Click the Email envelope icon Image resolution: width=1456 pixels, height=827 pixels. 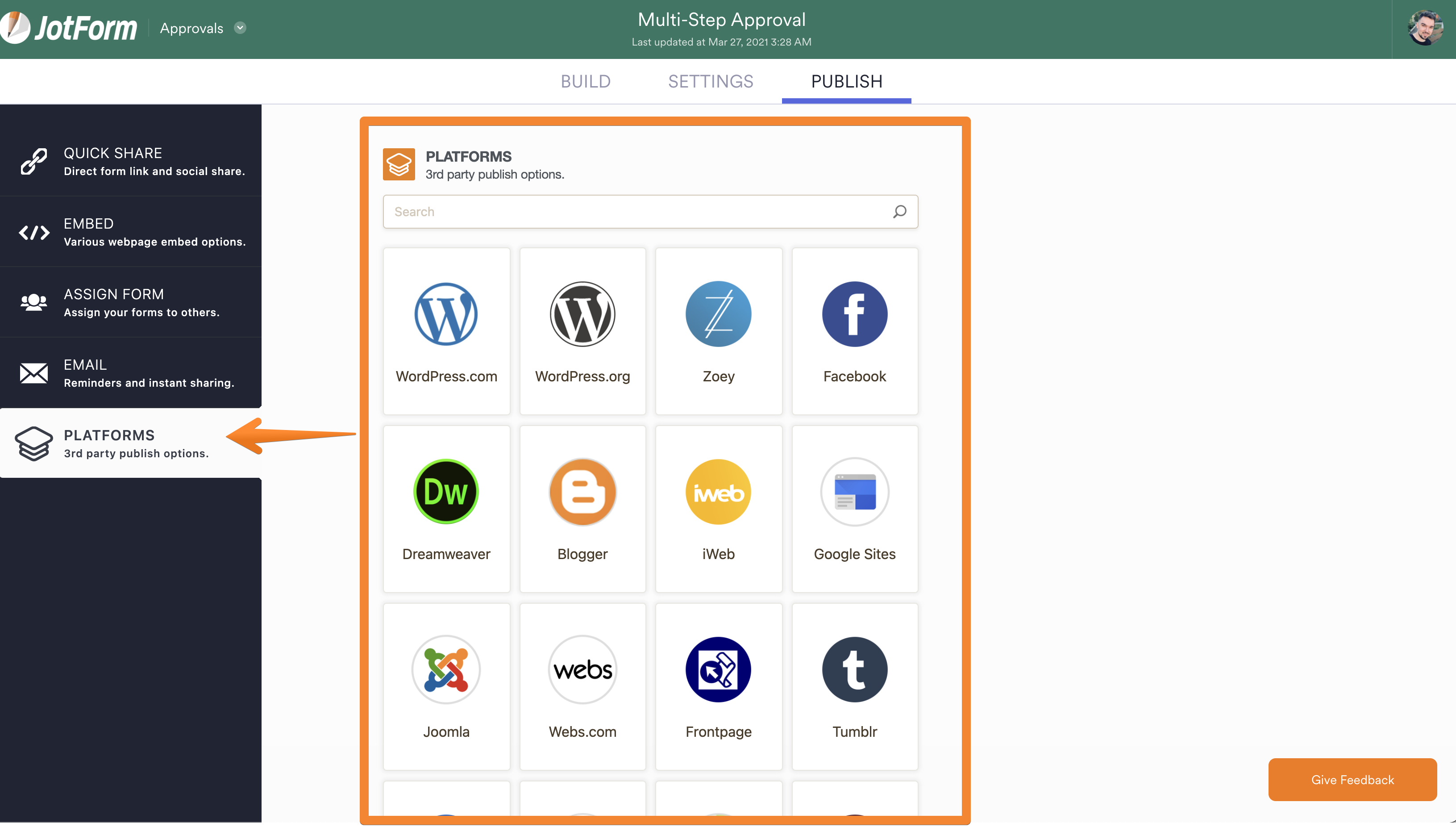tap(33, 372)
